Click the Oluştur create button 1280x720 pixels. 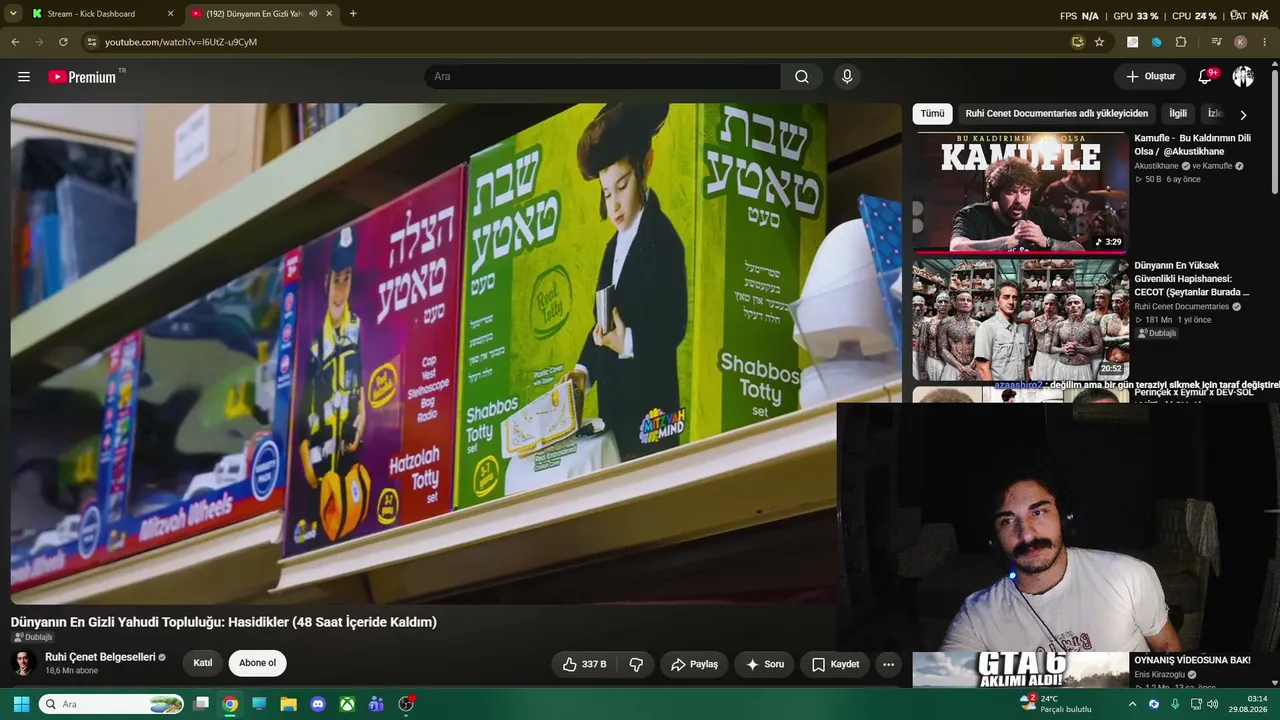pyautogui.click(x=1150, y=77)
